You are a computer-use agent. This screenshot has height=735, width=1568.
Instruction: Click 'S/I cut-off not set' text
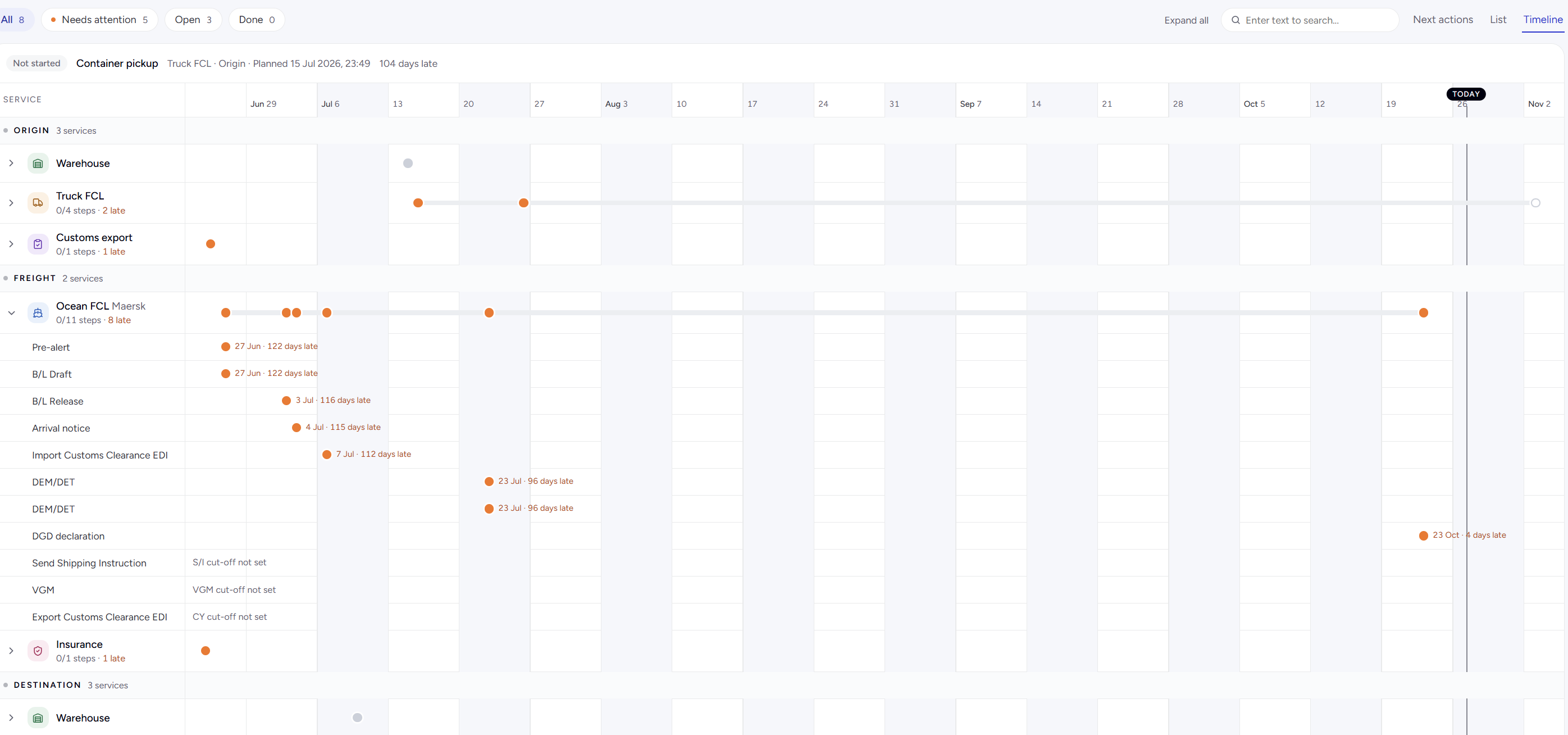[x=230, y=562]
